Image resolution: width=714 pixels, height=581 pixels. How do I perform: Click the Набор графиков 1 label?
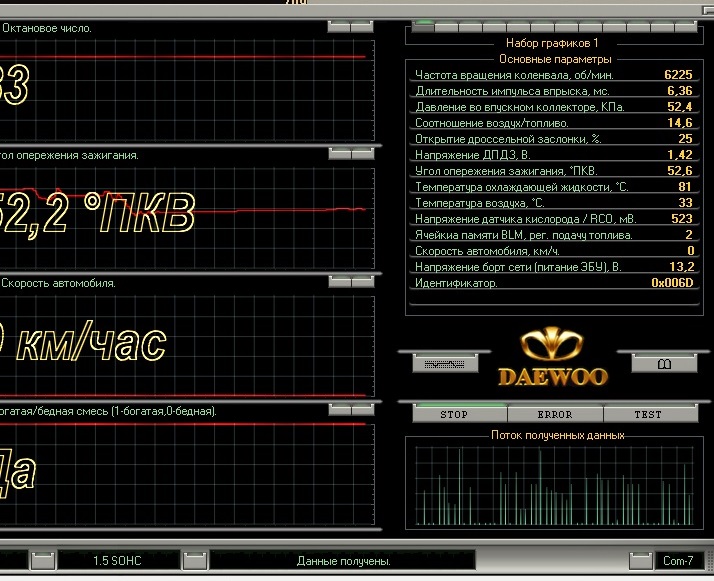[x=552, y=43]
